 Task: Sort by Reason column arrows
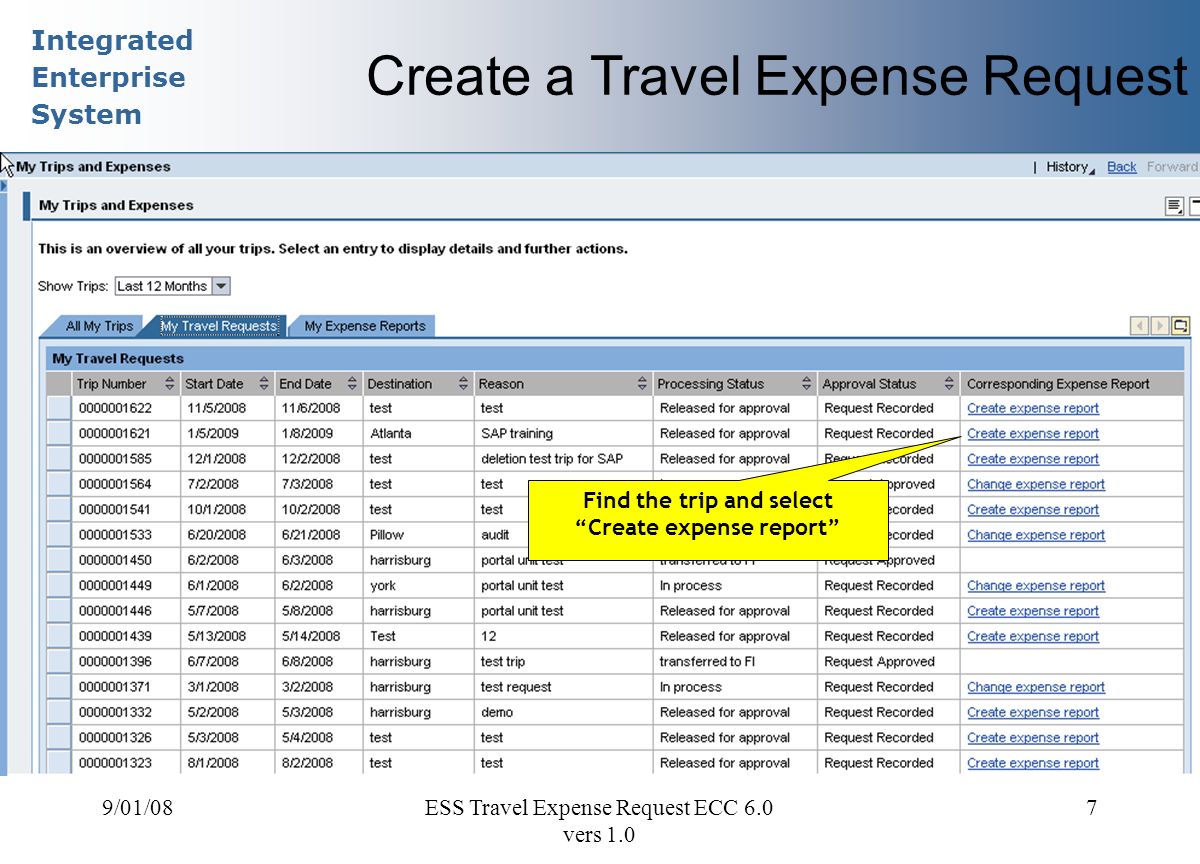click(642, 384)
